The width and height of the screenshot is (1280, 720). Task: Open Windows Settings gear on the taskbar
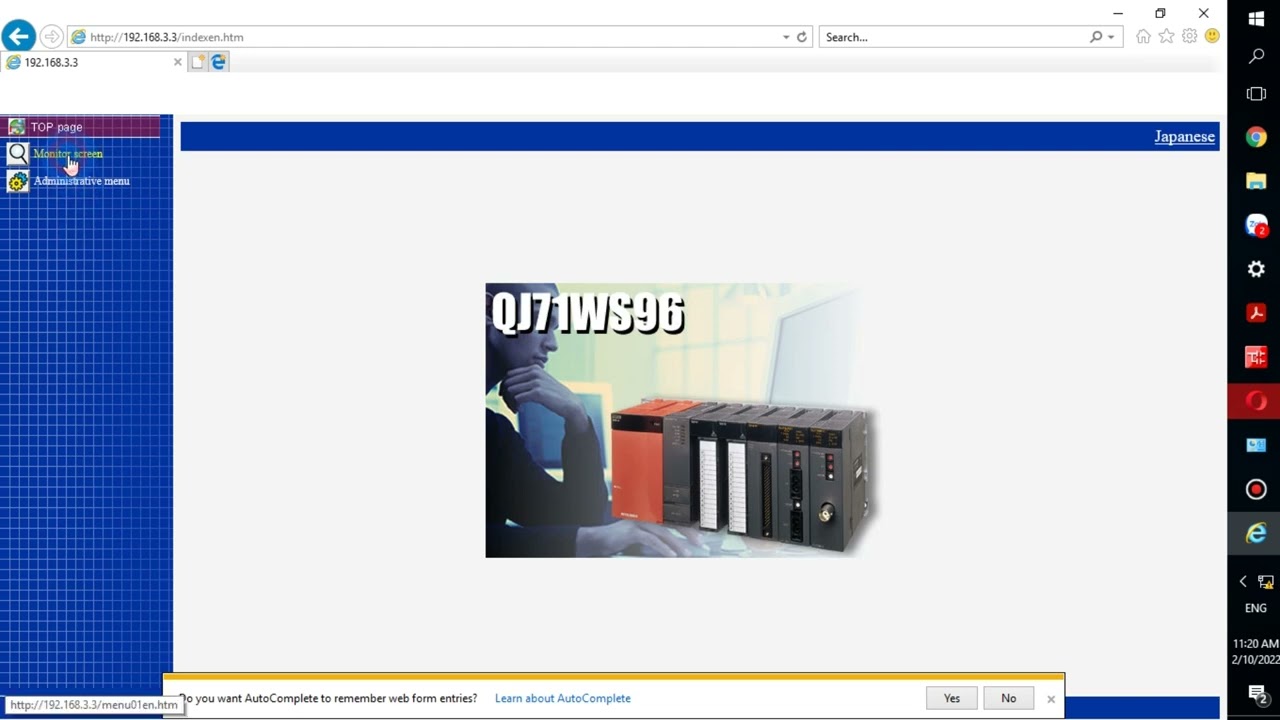(x=1256, y=269)
